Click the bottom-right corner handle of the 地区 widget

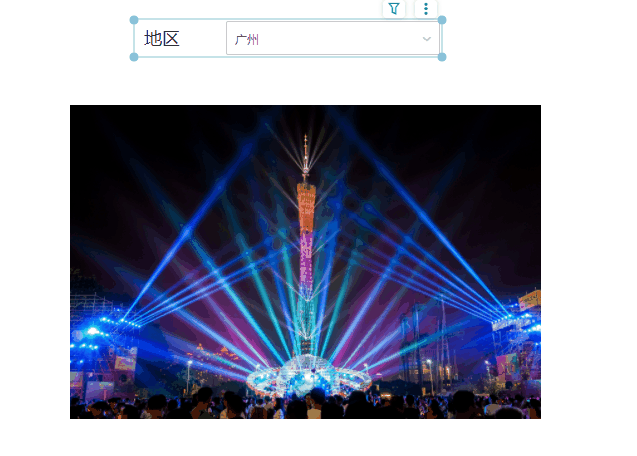(442, 57)
